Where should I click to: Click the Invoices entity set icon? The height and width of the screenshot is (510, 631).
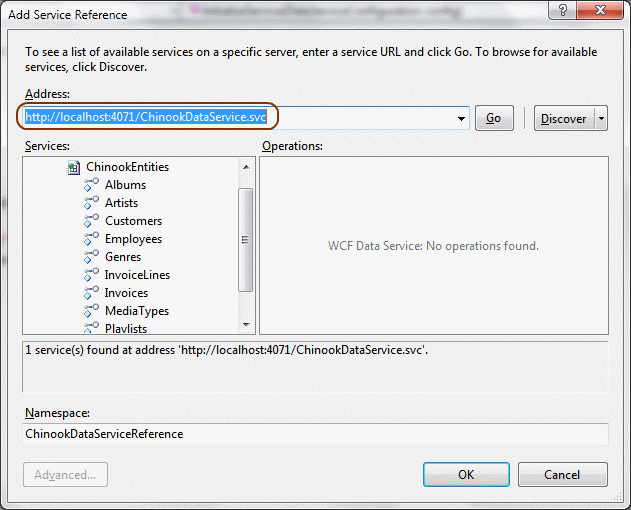click(91, 293)
